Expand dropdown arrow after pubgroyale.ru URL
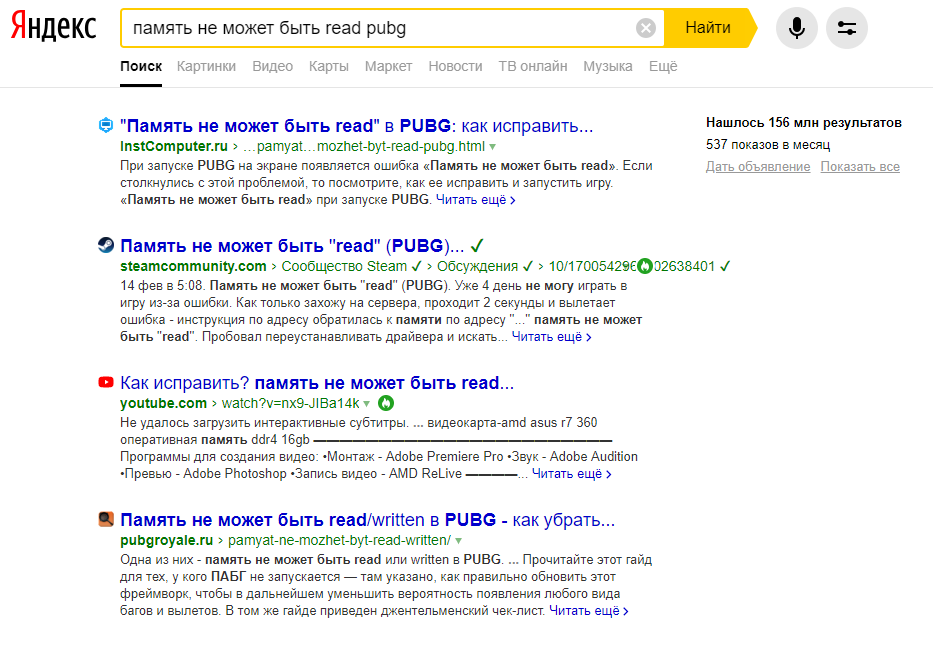 click(x=458, y=541)
